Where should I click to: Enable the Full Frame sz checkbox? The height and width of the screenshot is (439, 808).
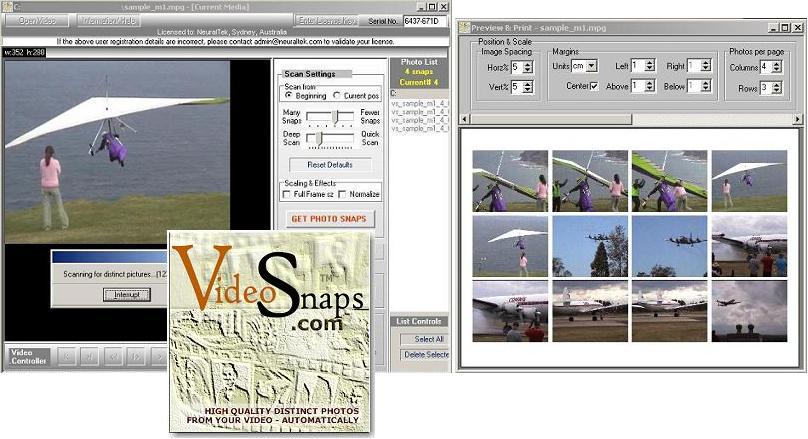pos(288,194)
